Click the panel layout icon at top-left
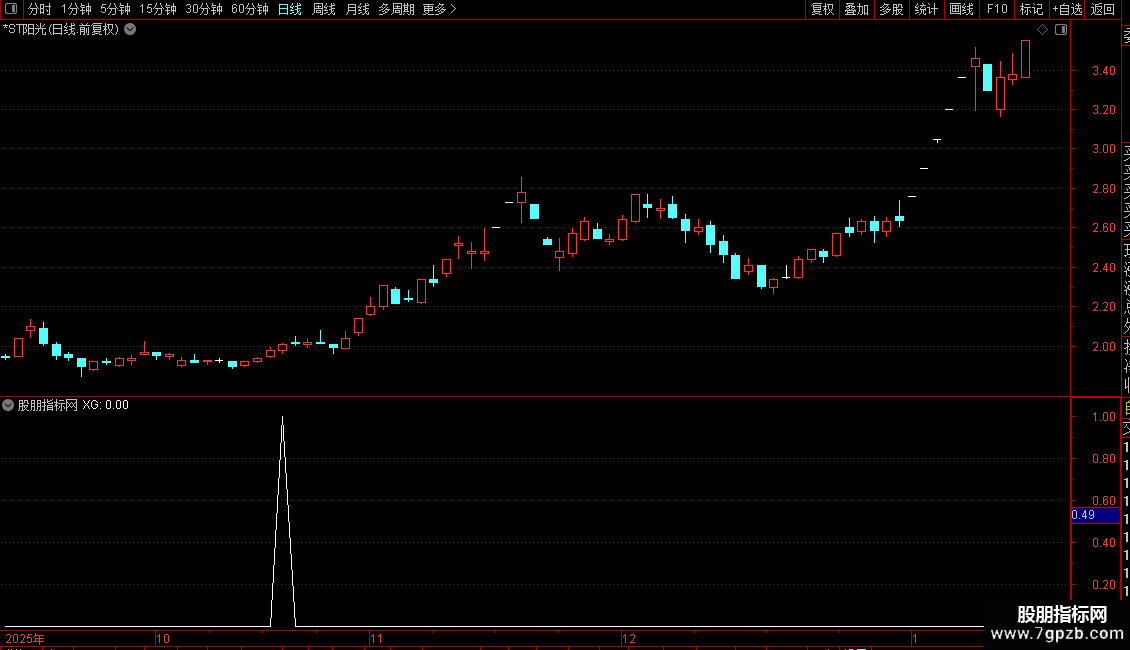This screenshot has height=650, width=1130. pyautogui.click(x=11, y=9)
